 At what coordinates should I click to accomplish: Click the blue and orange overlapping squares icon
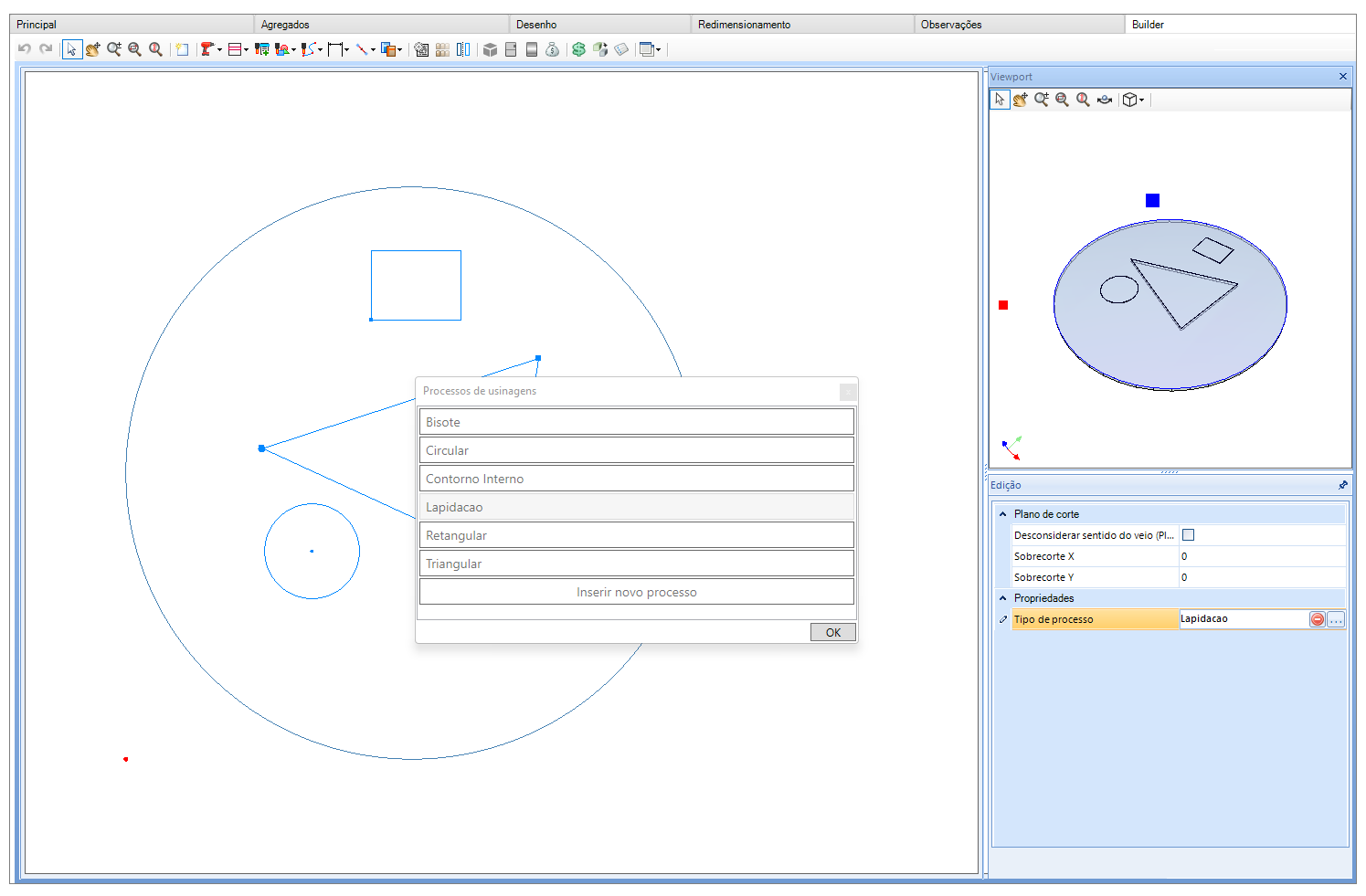388,49
